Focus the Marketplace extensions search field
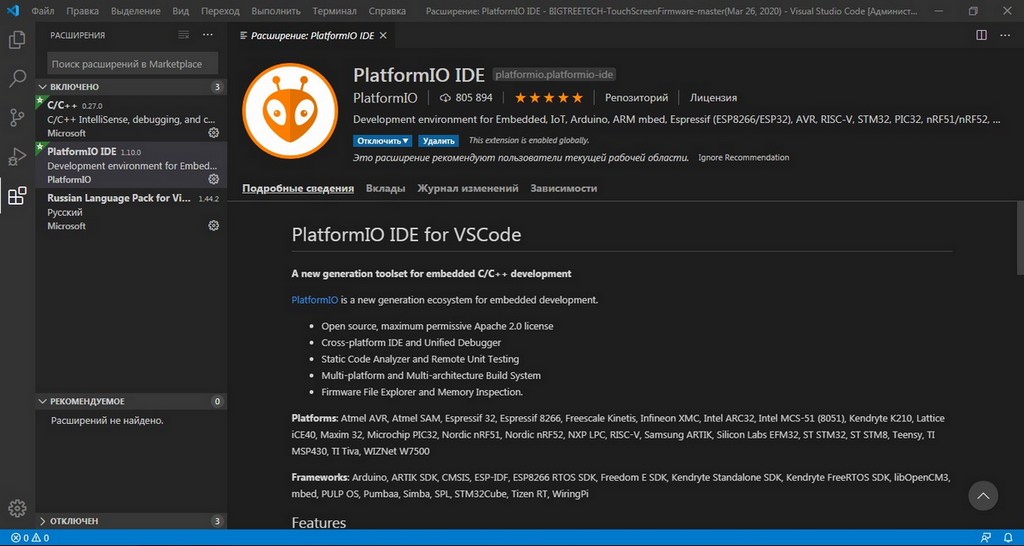This screenshot has height=546, width=1024. [x=133, y=64]
